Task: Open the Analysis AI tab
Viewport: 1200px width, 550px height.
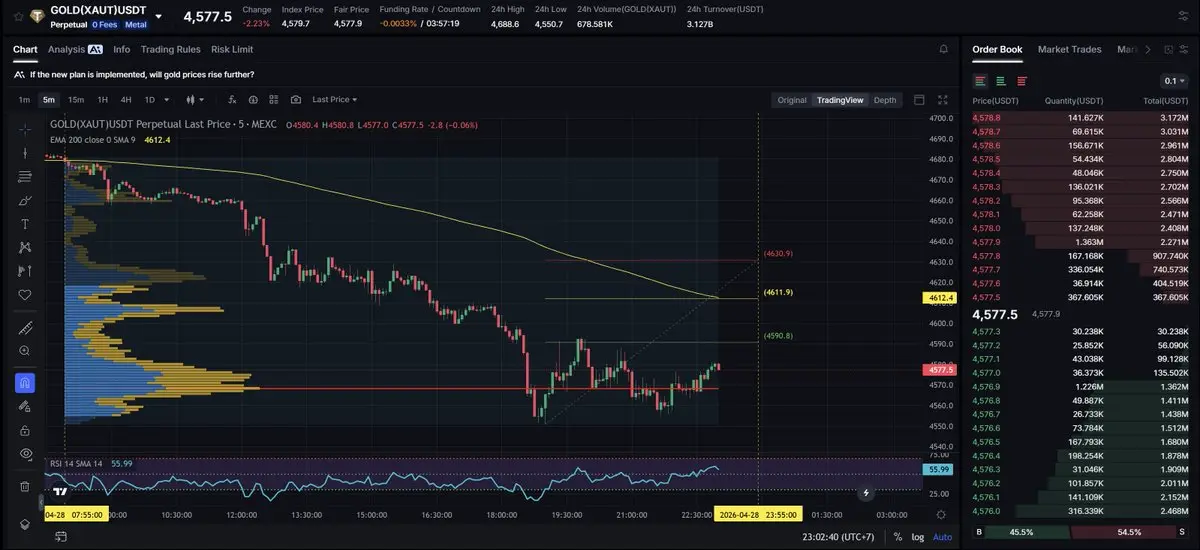Action: 75,49
